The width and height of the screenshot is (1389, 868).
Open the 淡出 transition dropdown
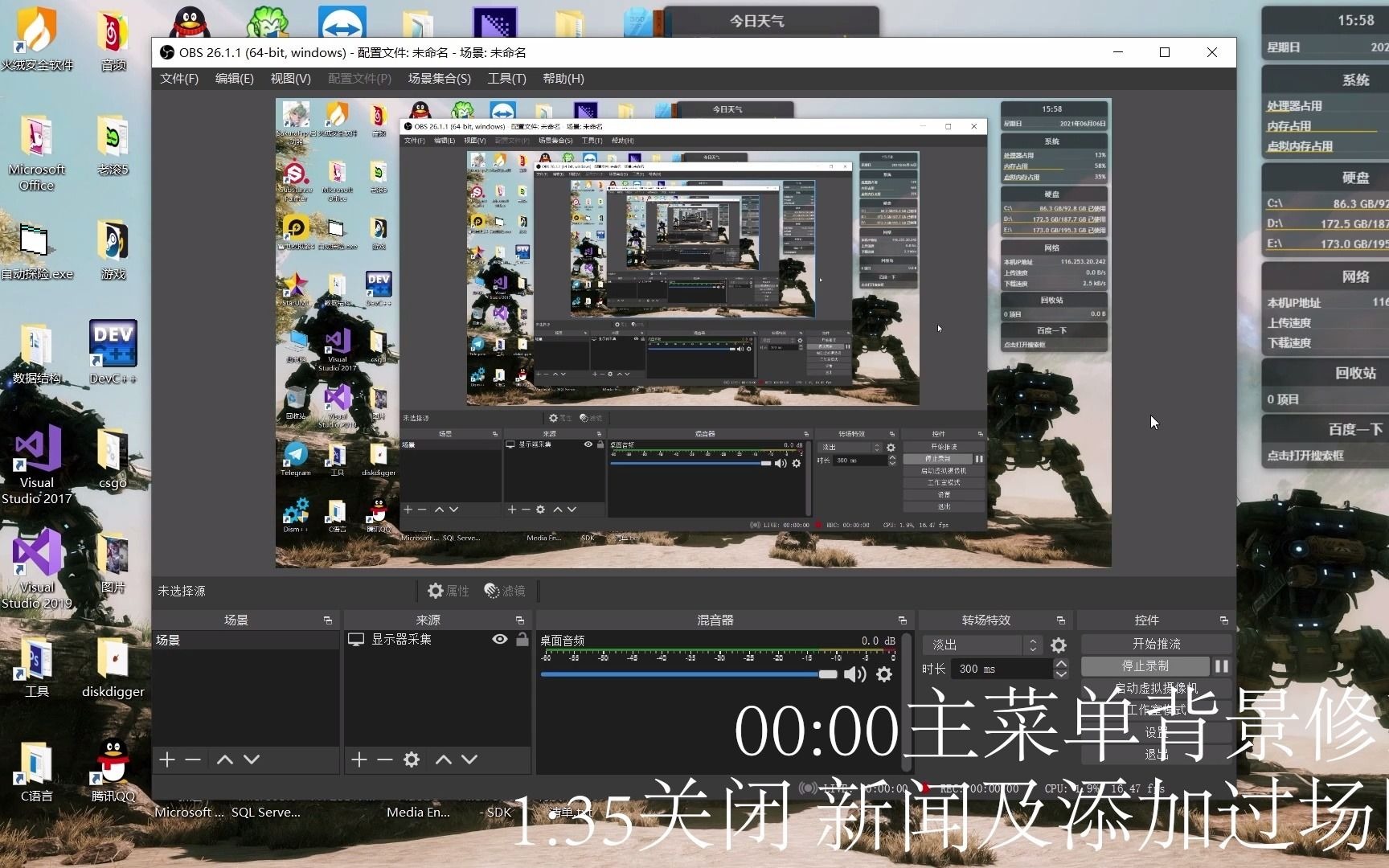click(x=983, y=645)
